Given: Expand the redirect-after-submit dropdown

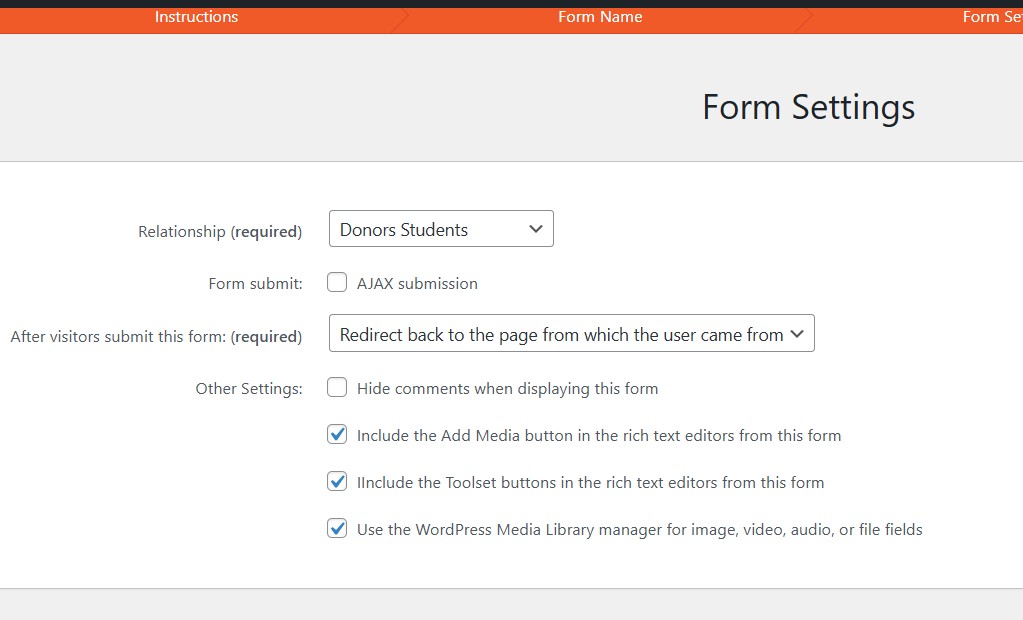Looking at the screenshot, I should (x=571, y=334).
